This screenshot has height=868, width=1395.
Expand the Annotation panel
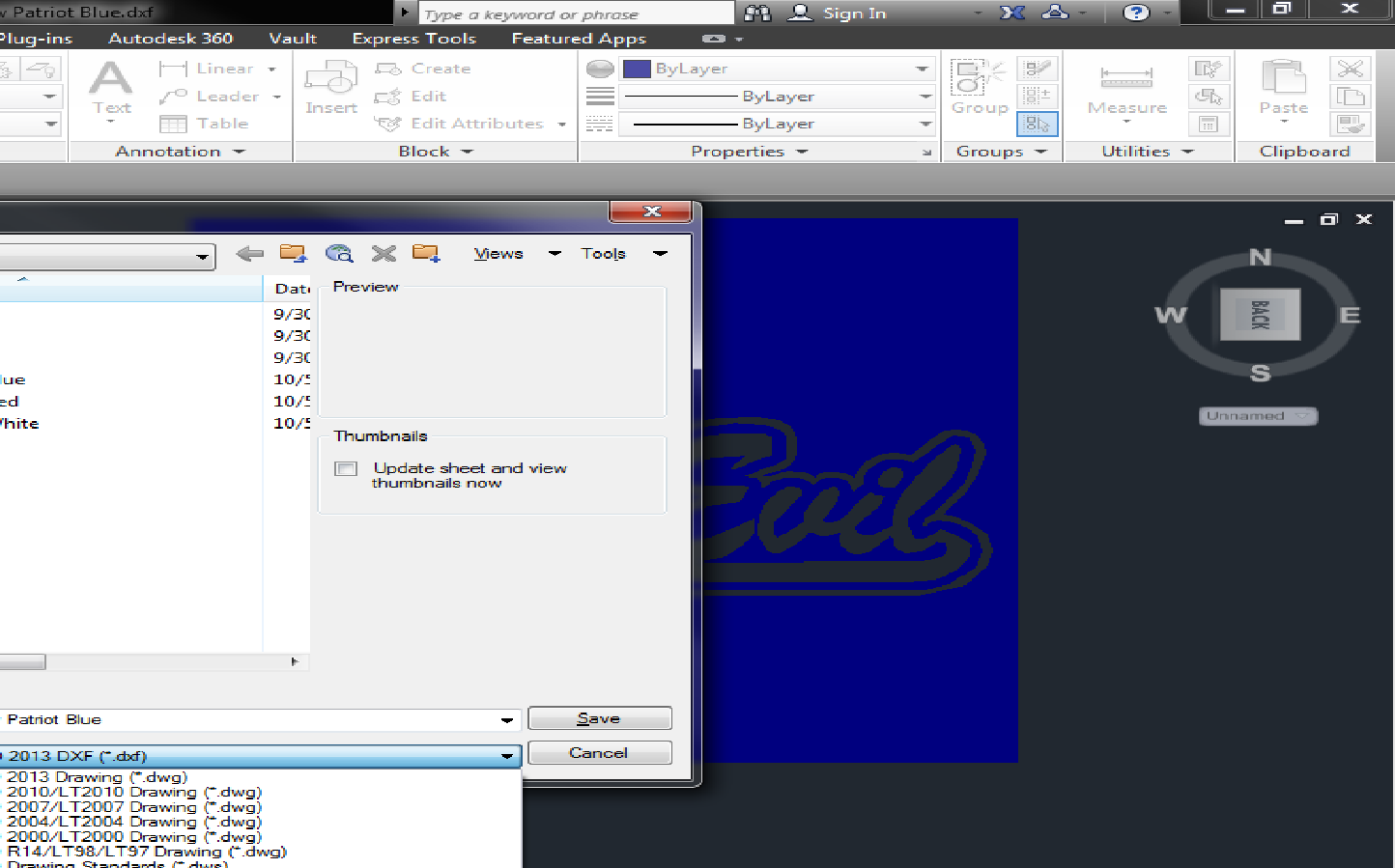(180, 152)
